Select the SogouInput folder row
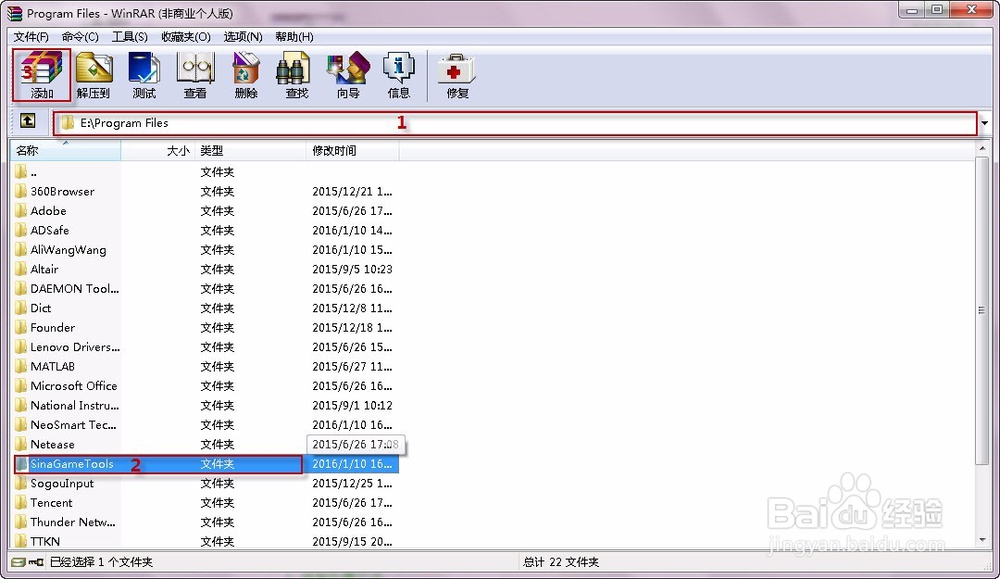1000x579 pixels. [x=204, y=483]
